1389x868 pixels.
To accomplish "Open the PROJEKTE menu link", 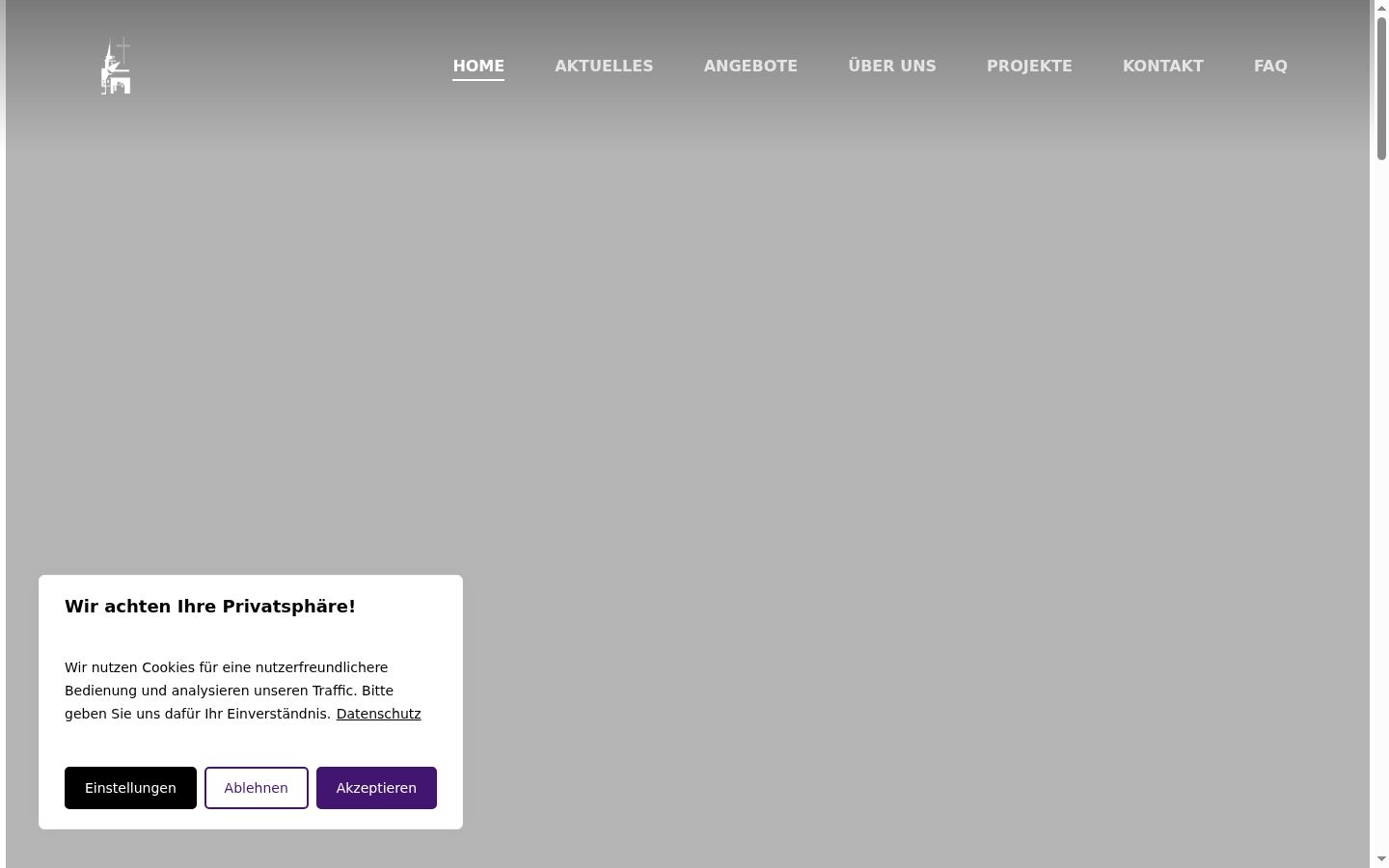I will click(x=1029, y=66).
